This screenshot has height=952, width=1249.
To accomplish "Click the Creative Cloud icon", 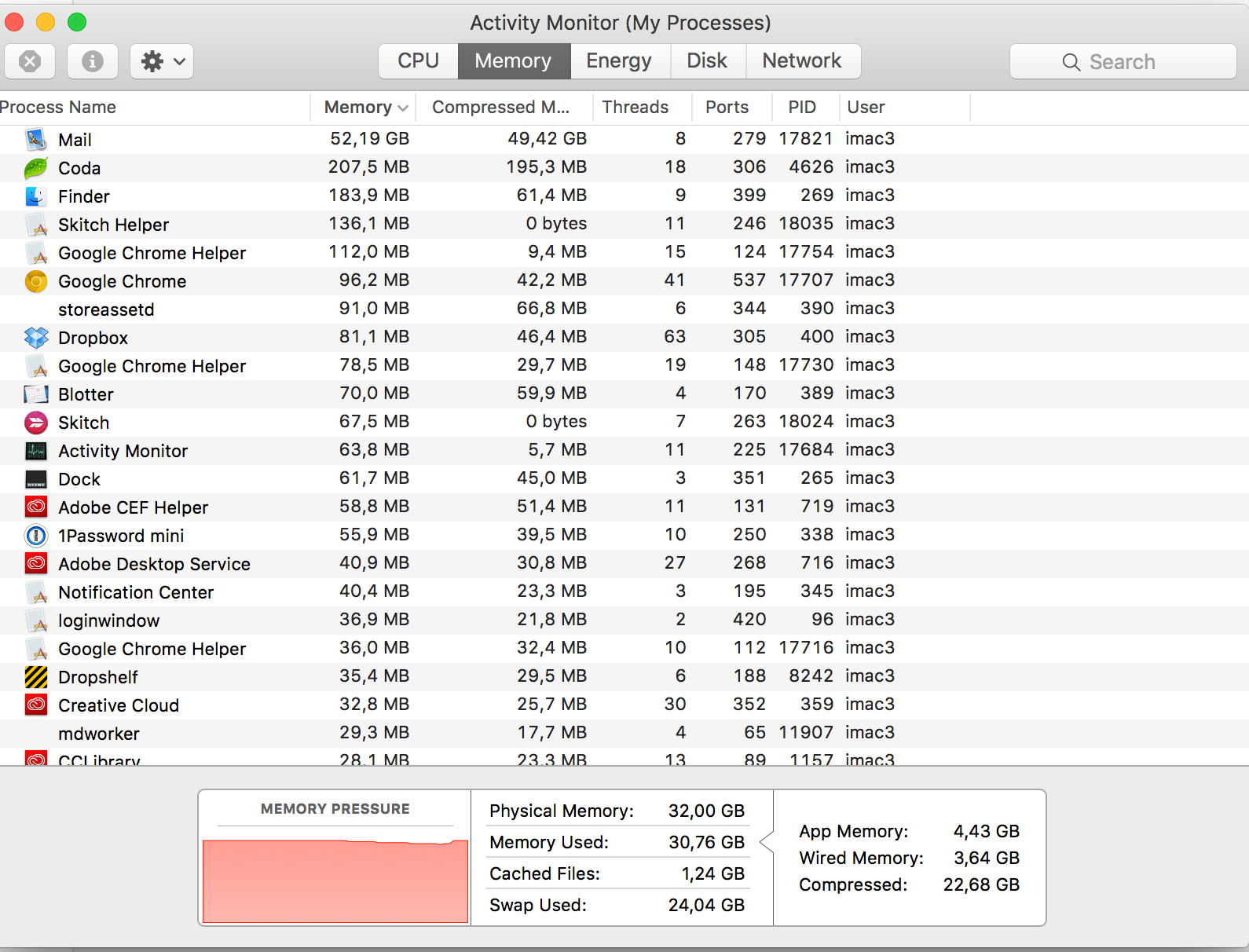I will pos(36,705).
